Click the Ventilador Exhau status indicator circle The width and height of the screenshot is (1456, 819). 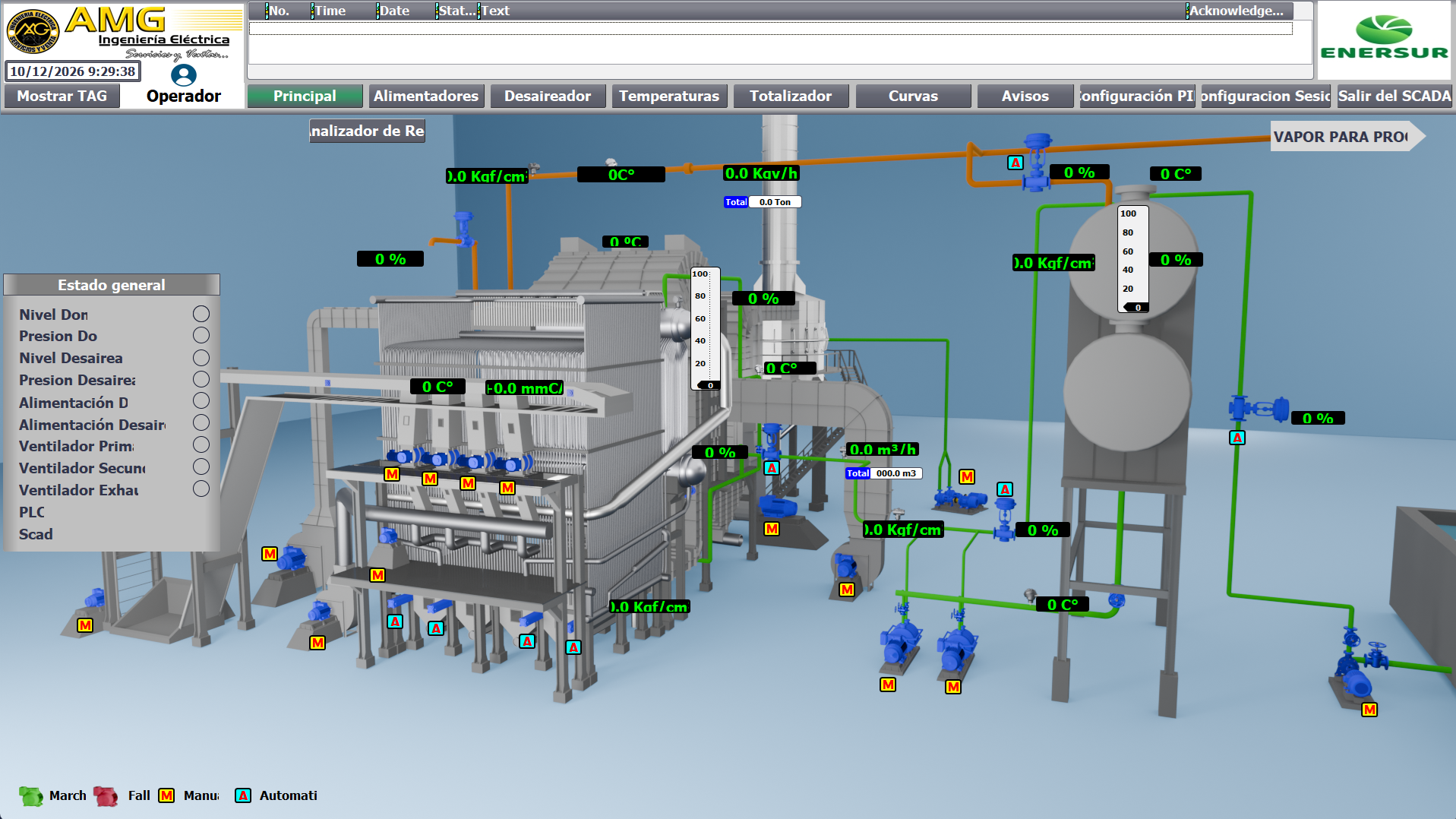tap(201, 489)
